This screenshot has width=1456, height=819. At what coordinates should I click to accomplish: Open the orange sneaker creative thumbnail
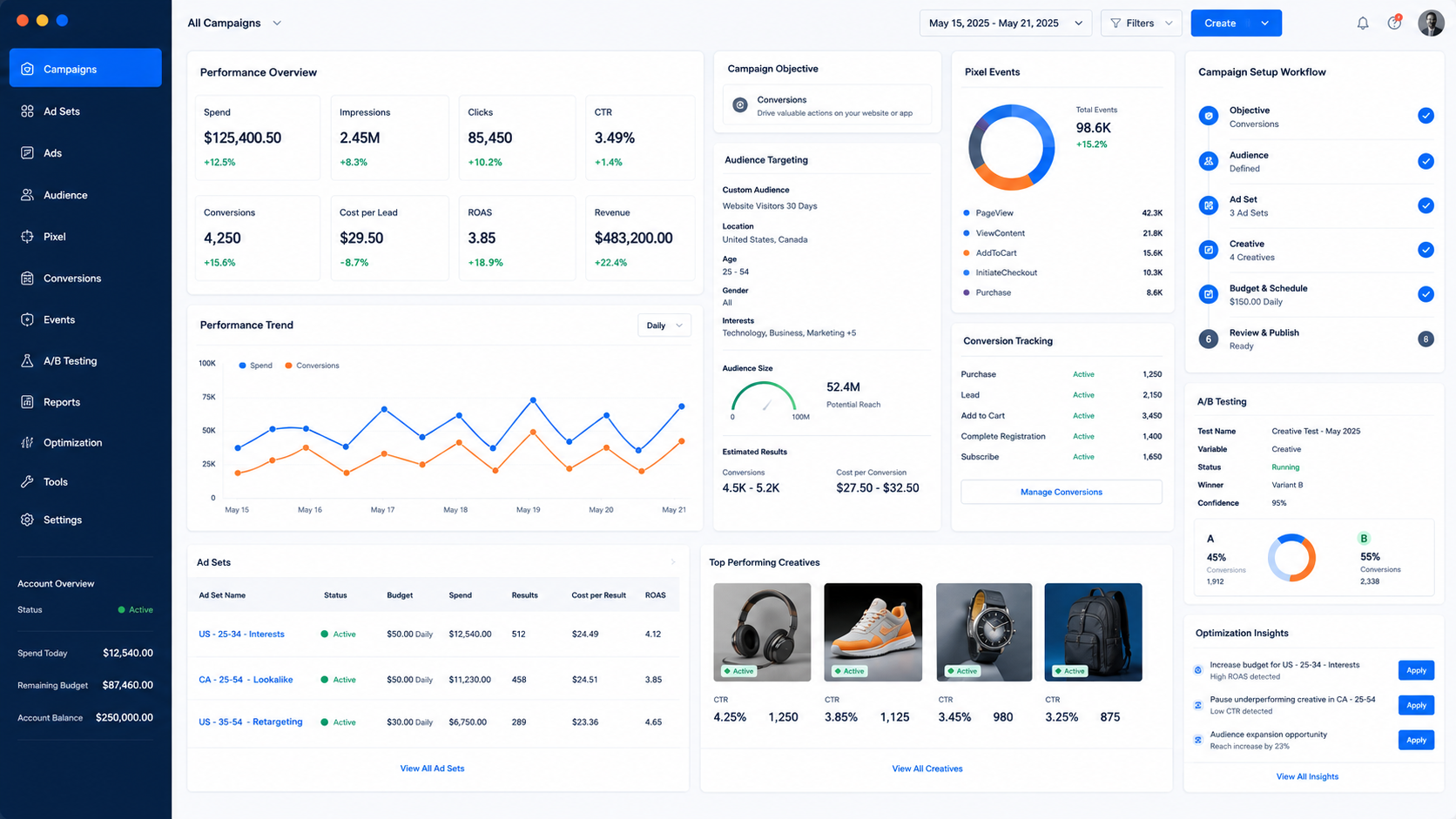[x=873, y=632]
